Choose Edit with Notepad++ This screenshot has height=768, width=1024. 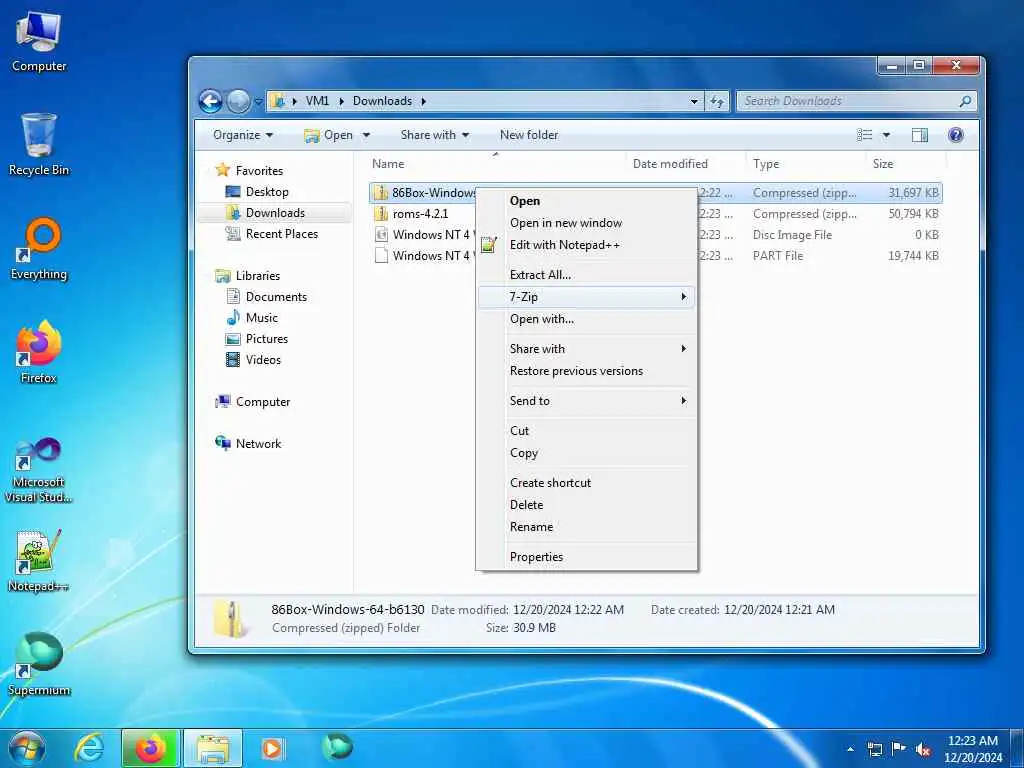coord(586,245)
